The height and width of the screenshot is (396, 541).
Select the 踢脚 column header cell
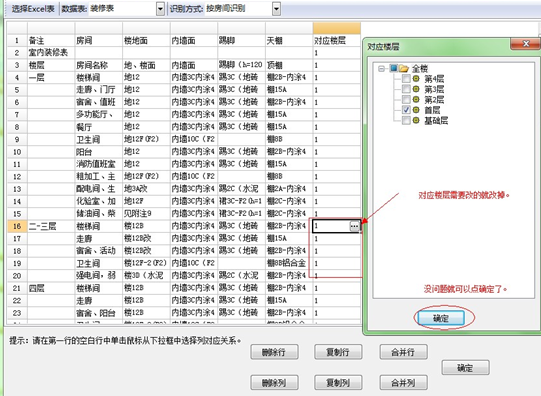point(242,41)
